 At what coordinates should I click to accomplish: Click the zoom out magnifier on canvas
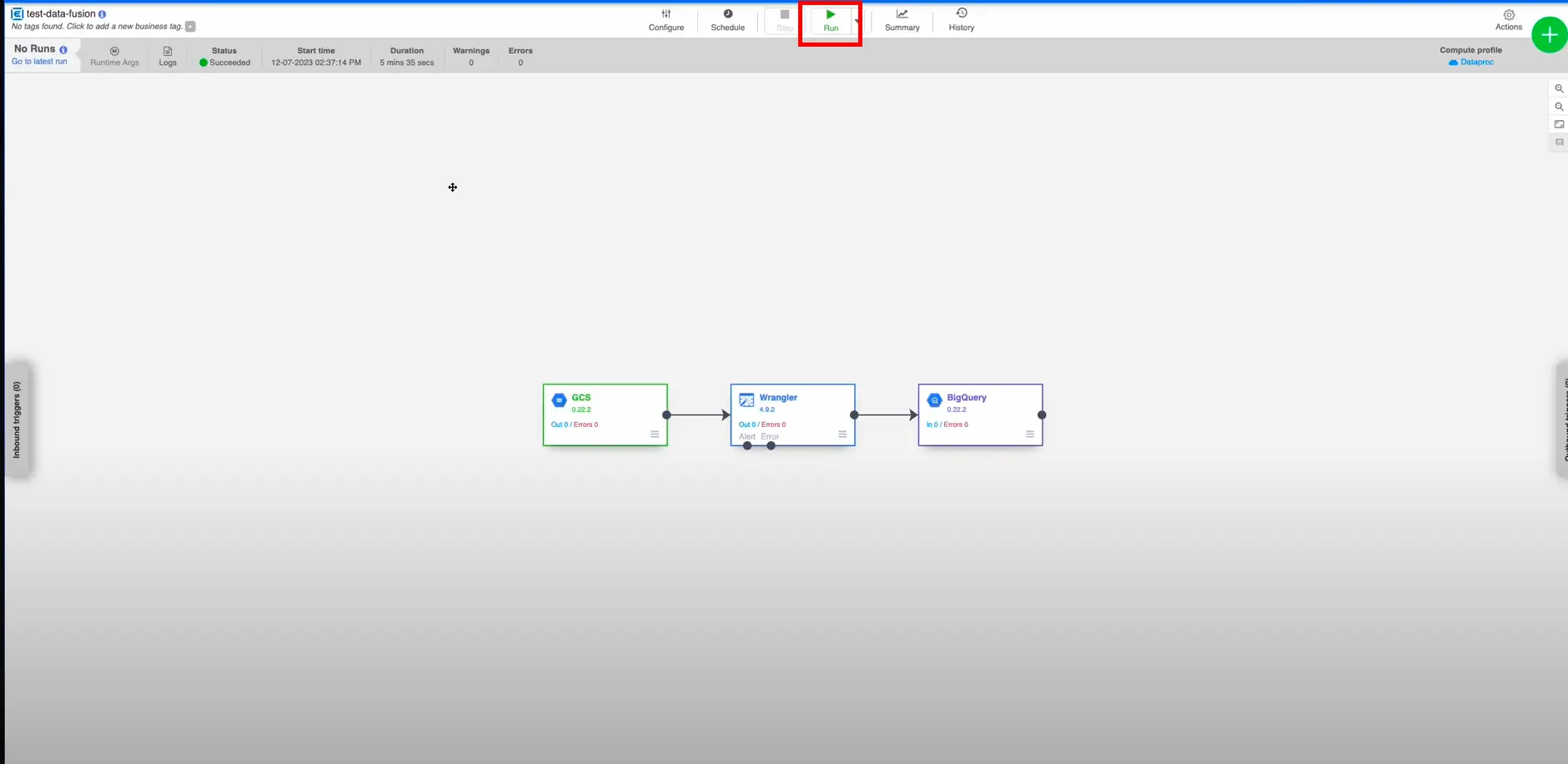(x=1558, y=107)
